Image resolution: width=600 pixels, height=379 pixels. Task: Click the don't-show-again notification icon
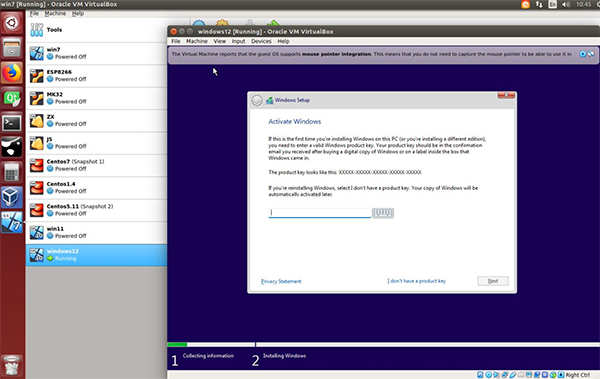pyautogui.click(x=591, y=54)
